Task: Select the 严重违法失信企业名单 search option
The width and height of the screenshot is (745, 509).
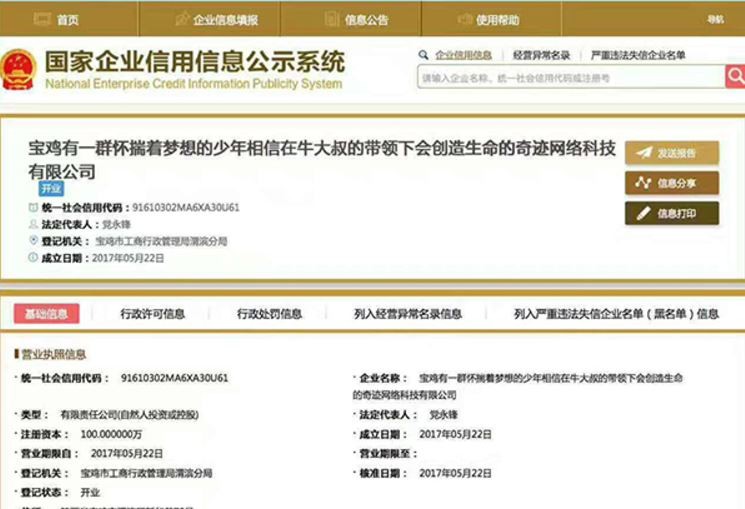Action: pyautogui.click(x=637, y=55)
